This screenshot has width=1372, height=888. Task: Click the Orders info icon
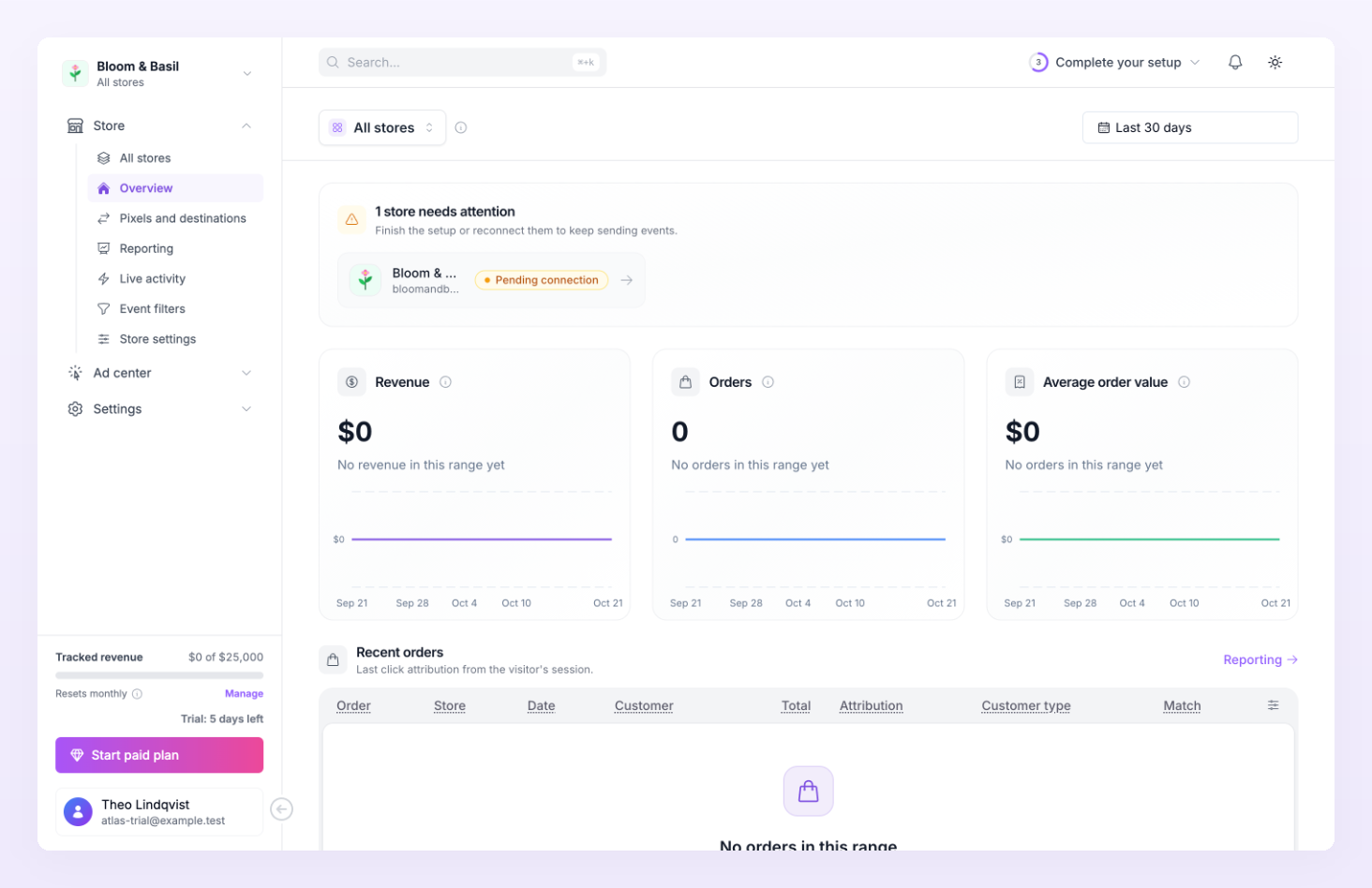coord(768,382)
